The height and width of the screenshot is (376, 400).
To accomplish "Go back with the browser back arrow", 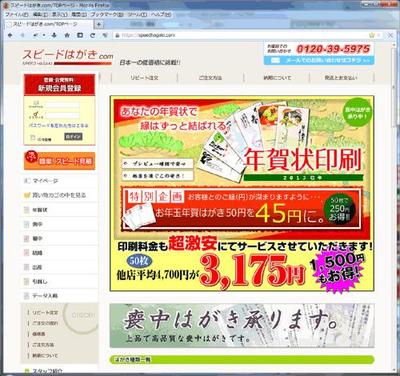I will pyautogui.click(x=10, y=35).
